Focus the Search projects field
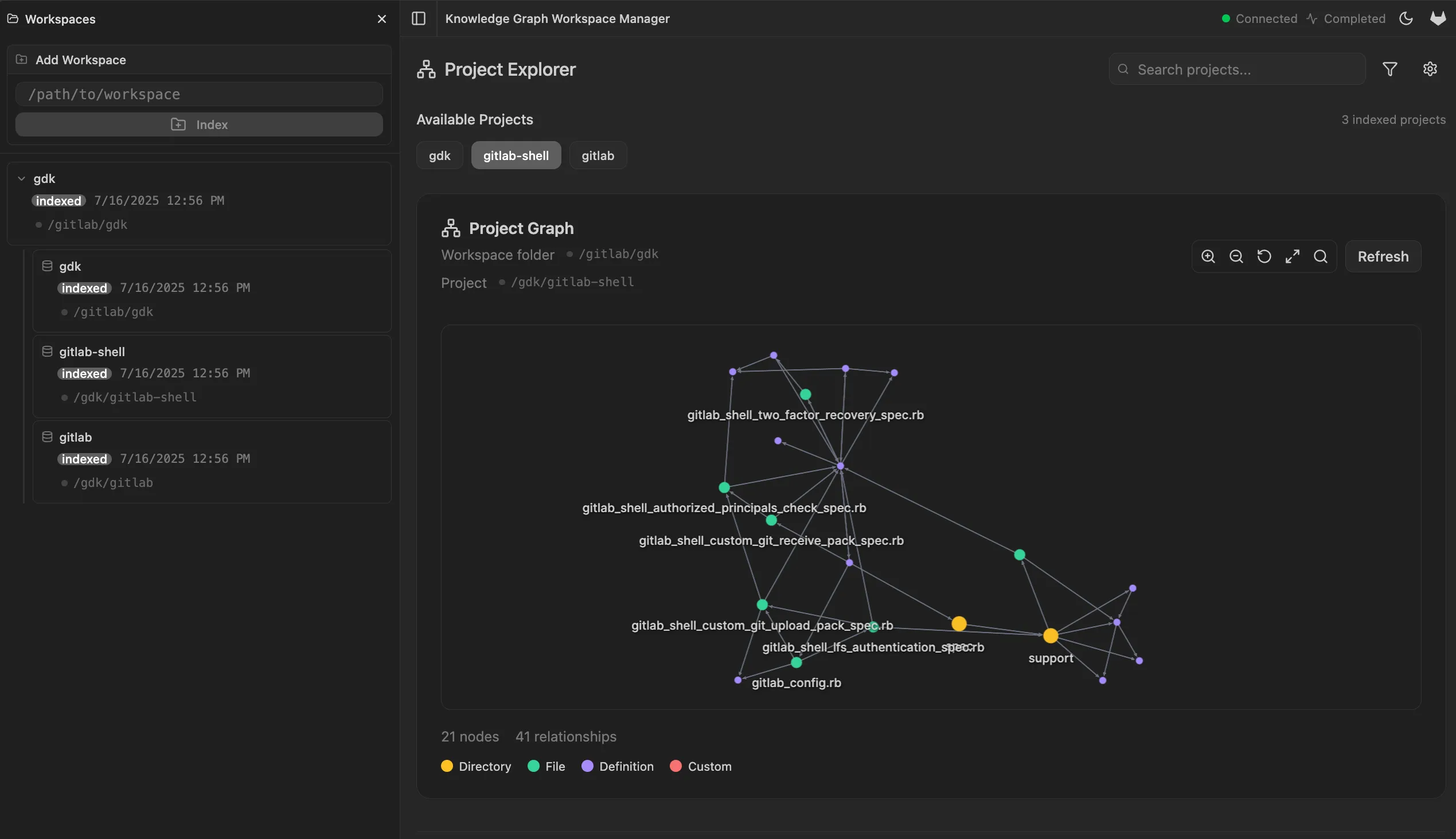Viewport: 1456px width, 839px height. click(1237, 69)
